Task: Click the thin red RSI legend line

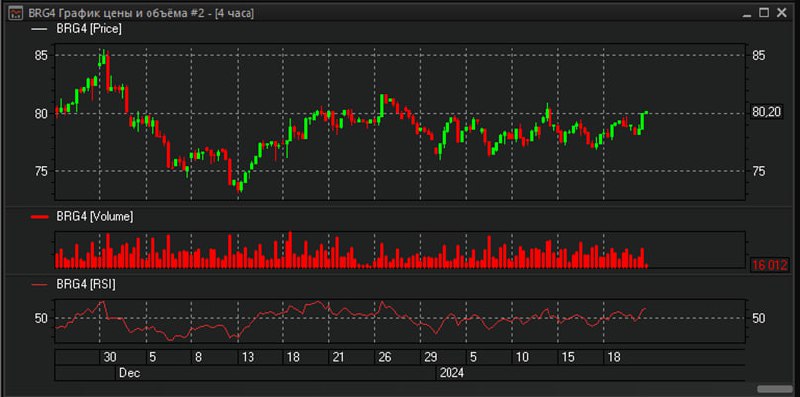Action: (39, 285)
